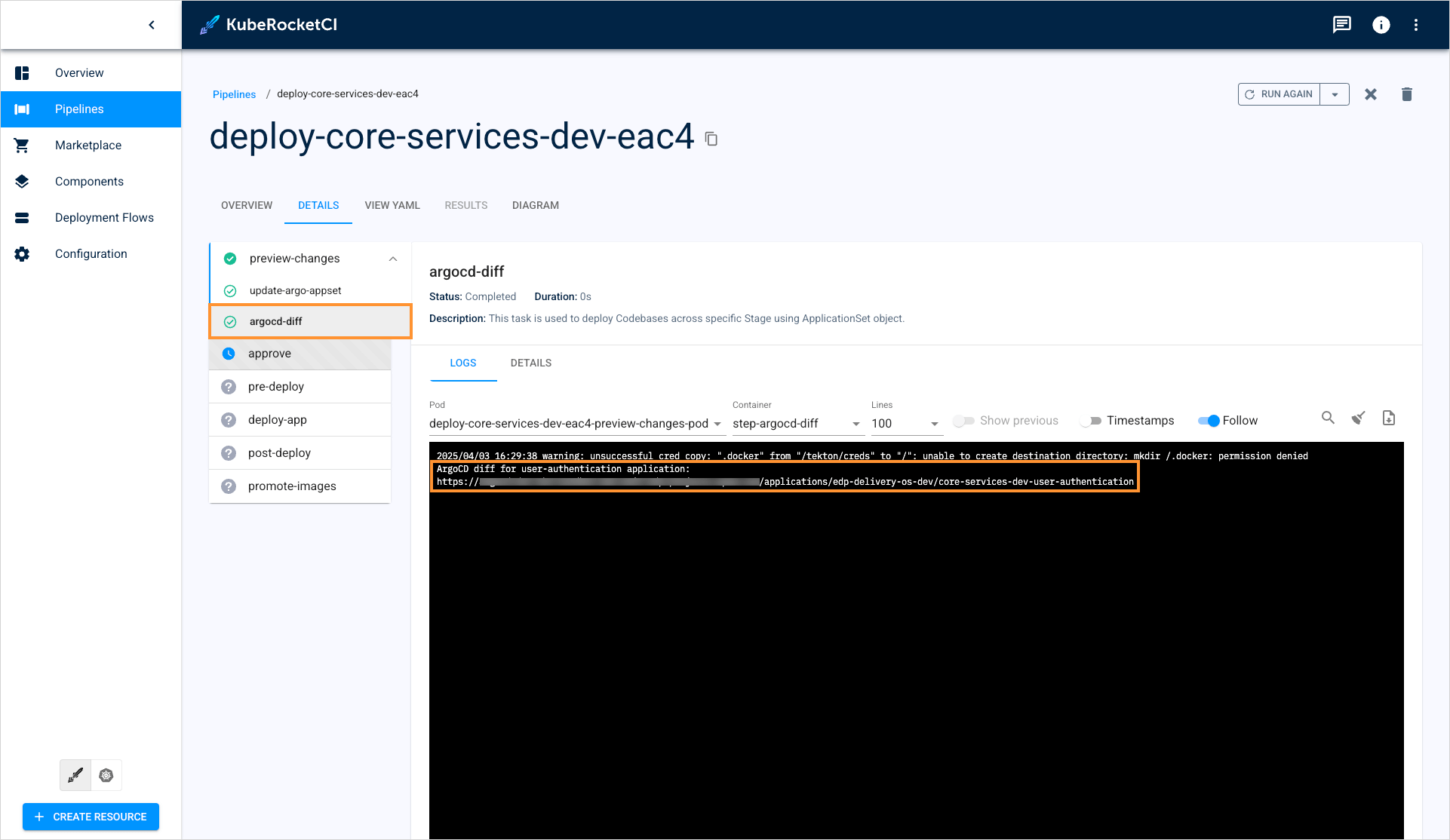Click the clear logs broom icon
The width and height of the screenshot is (1450, 840).
[1358, 418]
